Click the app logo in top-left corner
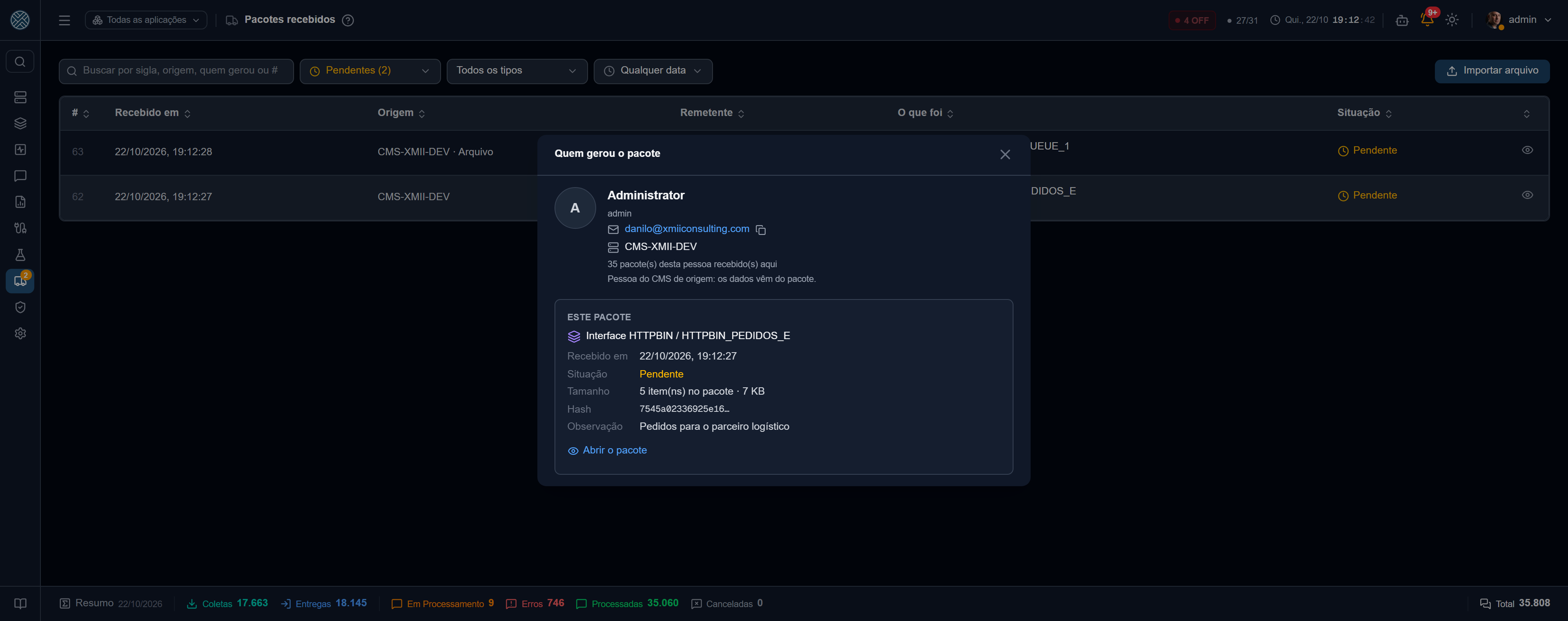 [20, 20]
